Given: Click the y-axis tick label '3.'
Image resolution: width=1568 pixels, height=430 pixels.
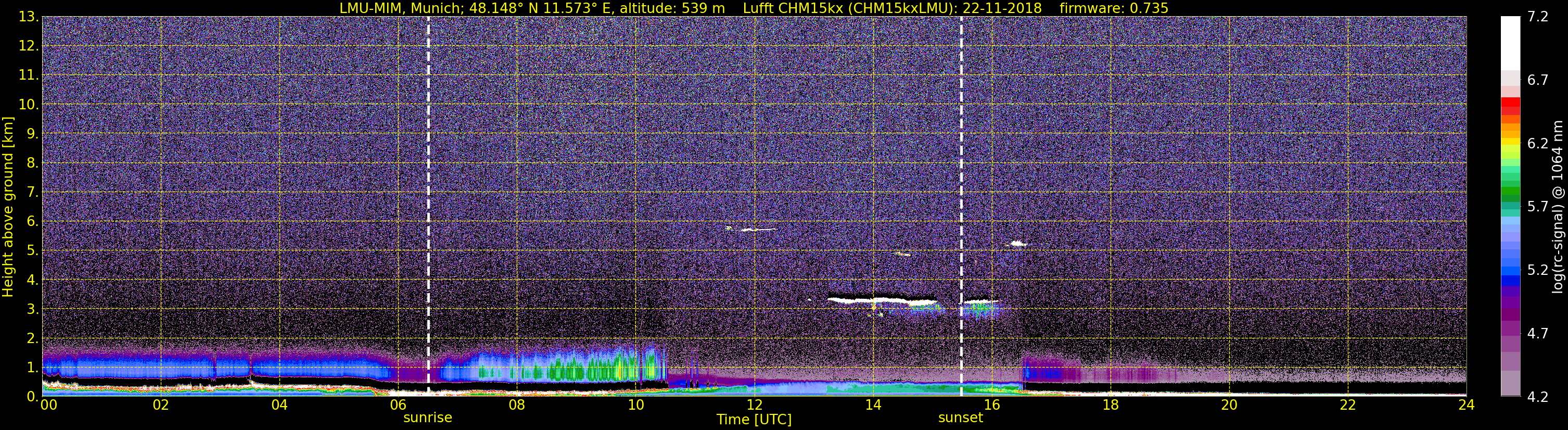Looking at the screenshot, I should tap(32, 309).
